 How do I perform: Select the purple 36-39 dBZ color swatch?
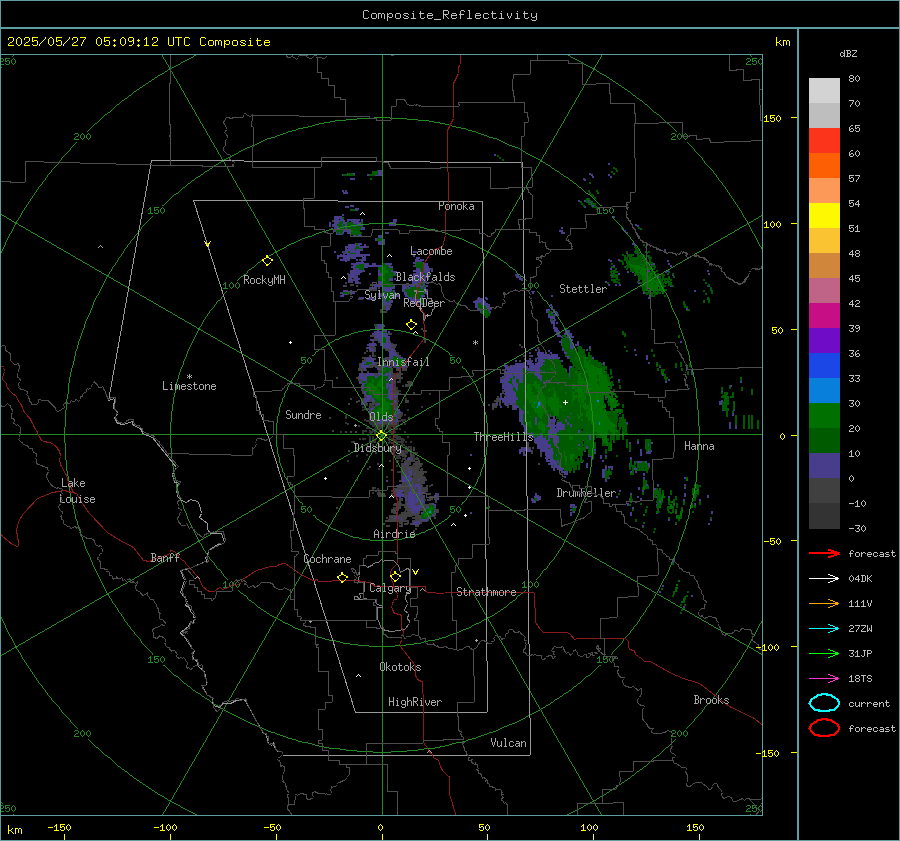pos(824,341)
